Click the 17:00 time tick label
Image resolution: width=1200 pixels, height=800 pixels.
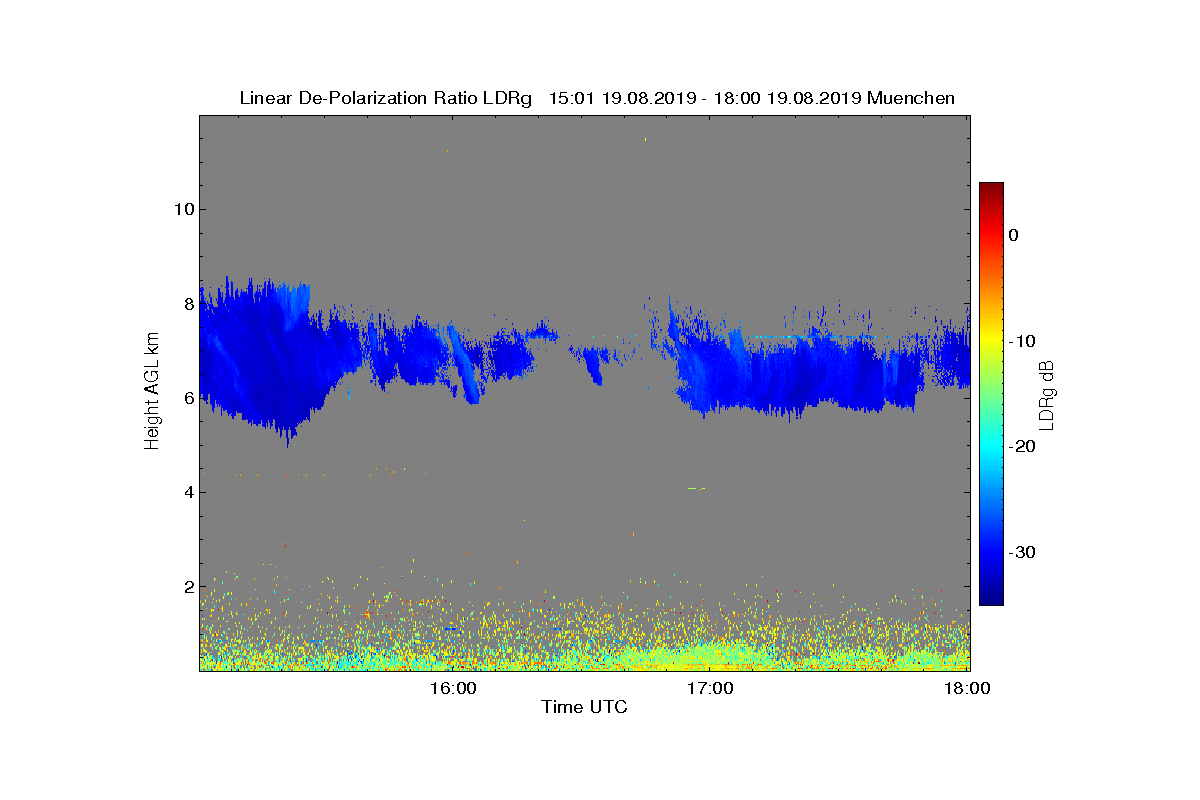click(711, 688)
